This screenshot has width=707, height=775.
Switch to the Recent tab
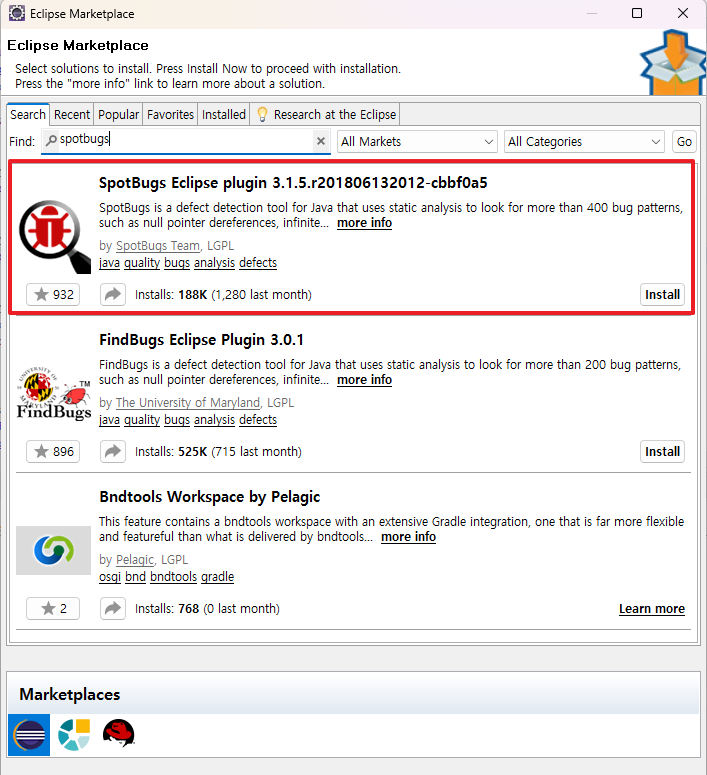tap(72, 115)
